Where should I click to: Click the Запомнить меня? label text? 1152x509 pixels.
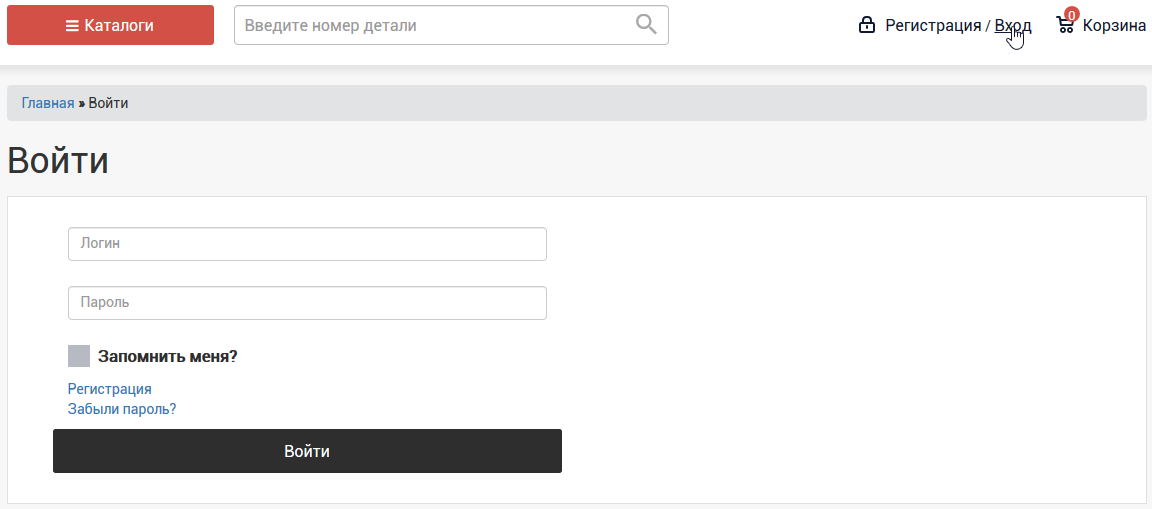[168, 356]
